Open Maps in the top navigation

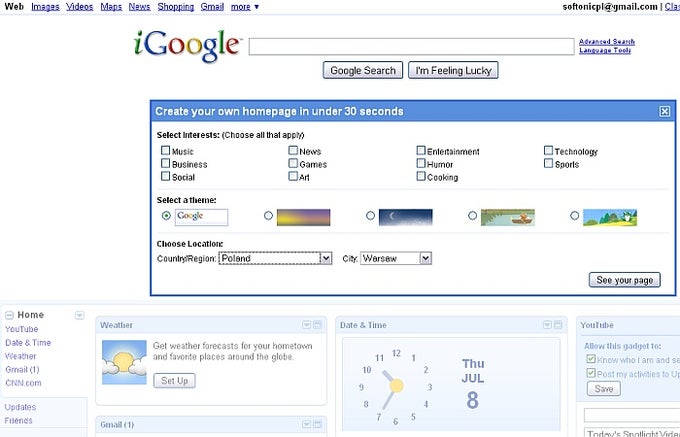(x=111, y=7)
